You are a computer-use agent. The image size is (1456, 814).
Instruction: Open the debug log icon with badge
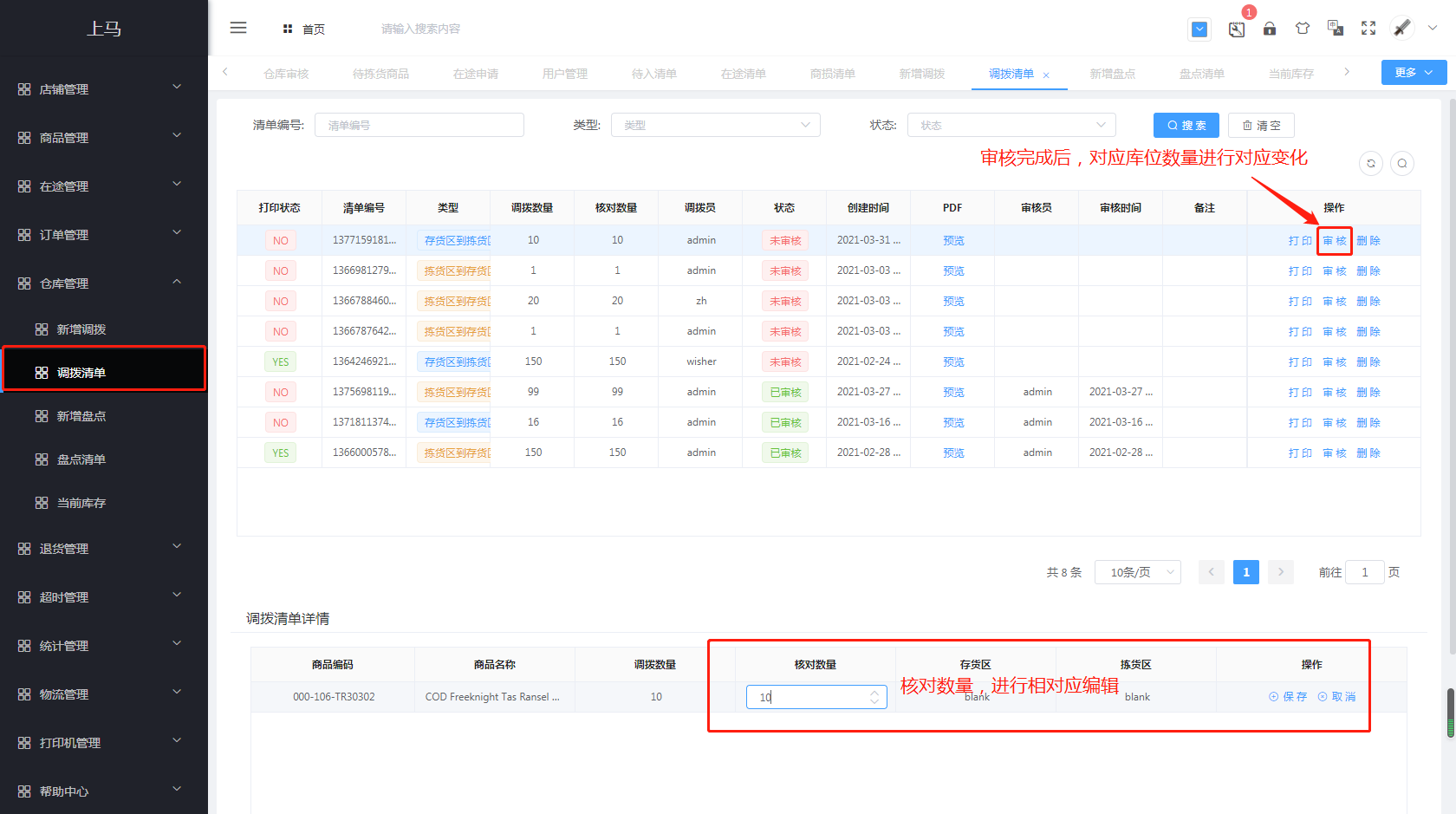(x=1237, y=29)
